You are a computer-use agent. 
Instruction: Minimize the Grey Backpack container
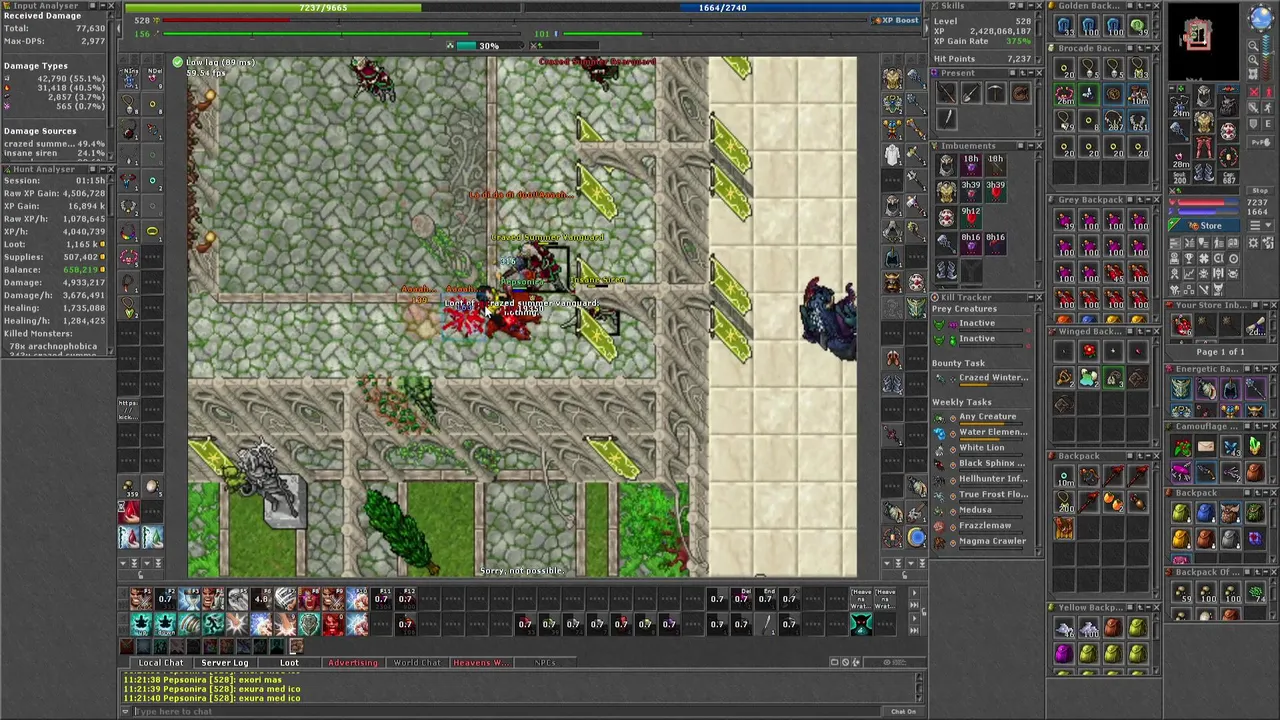click(x=1148, y=199)
